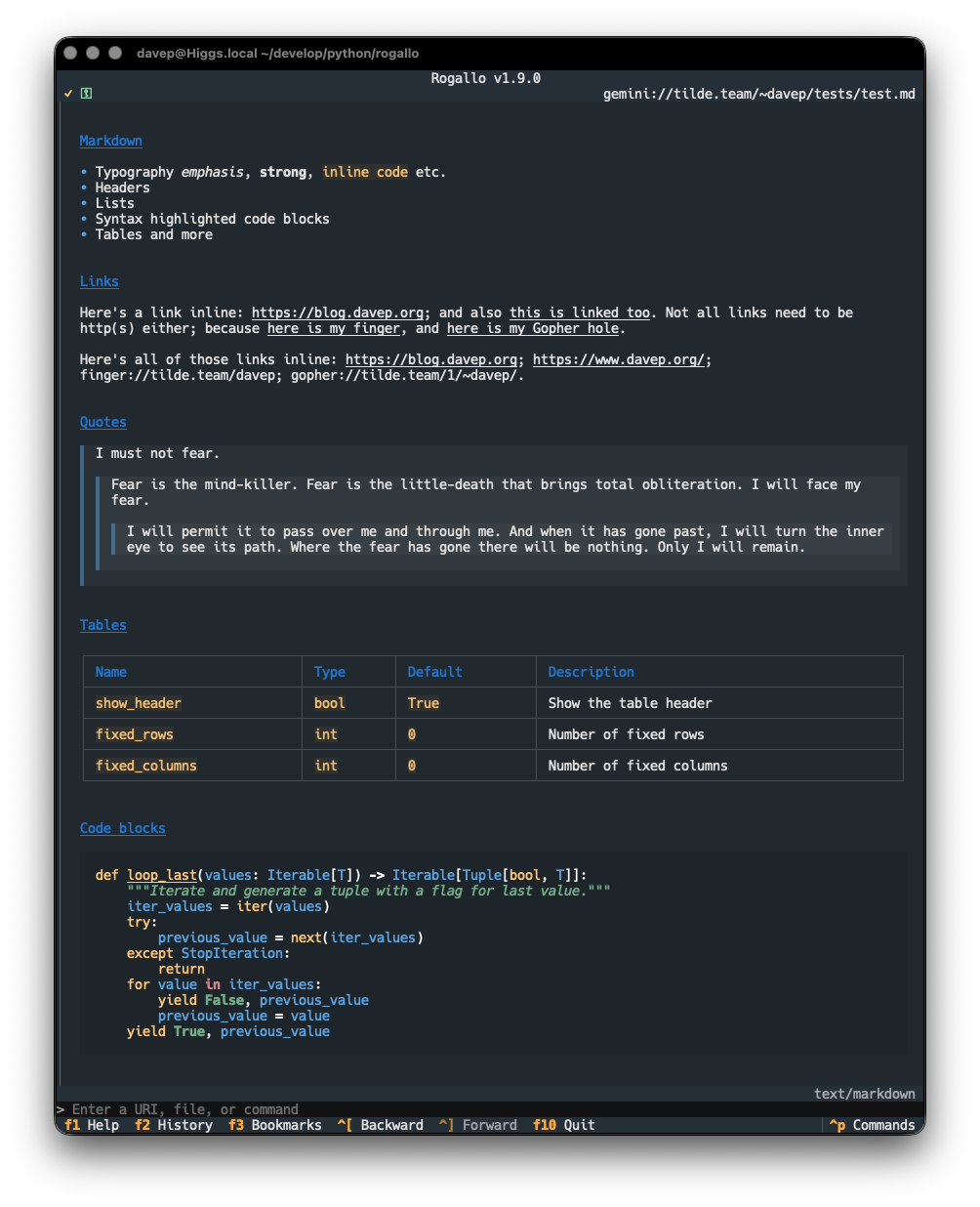Click the window title davep@Higgs.local path
This screenshot has width=980, height=1207.
(278, 54)
